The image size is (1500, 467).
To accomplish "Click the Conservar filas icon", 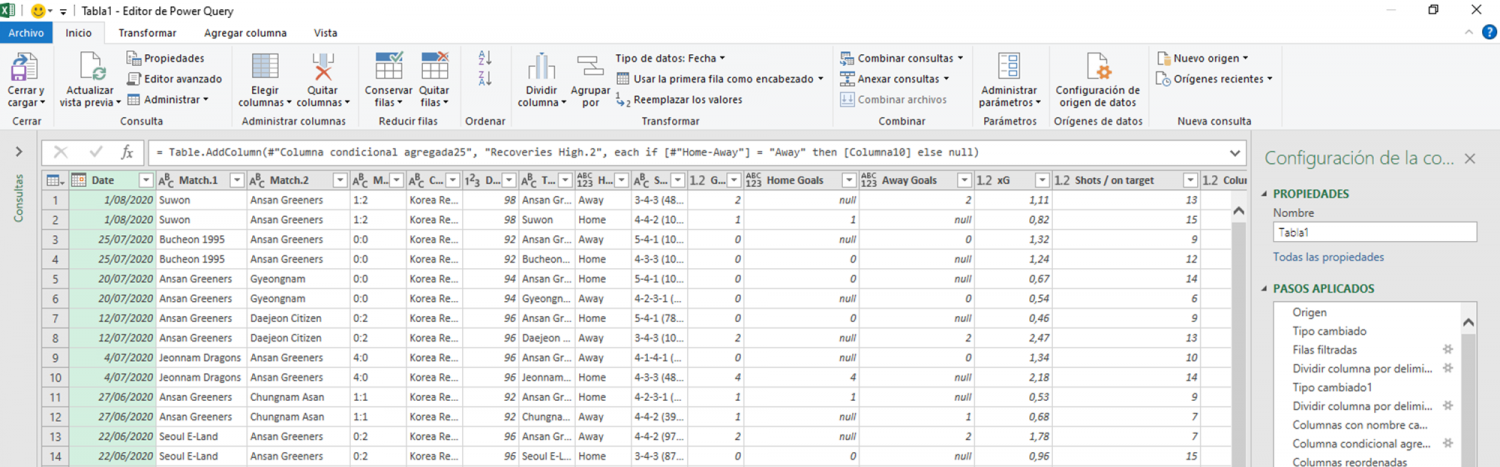I will [388, 67].
